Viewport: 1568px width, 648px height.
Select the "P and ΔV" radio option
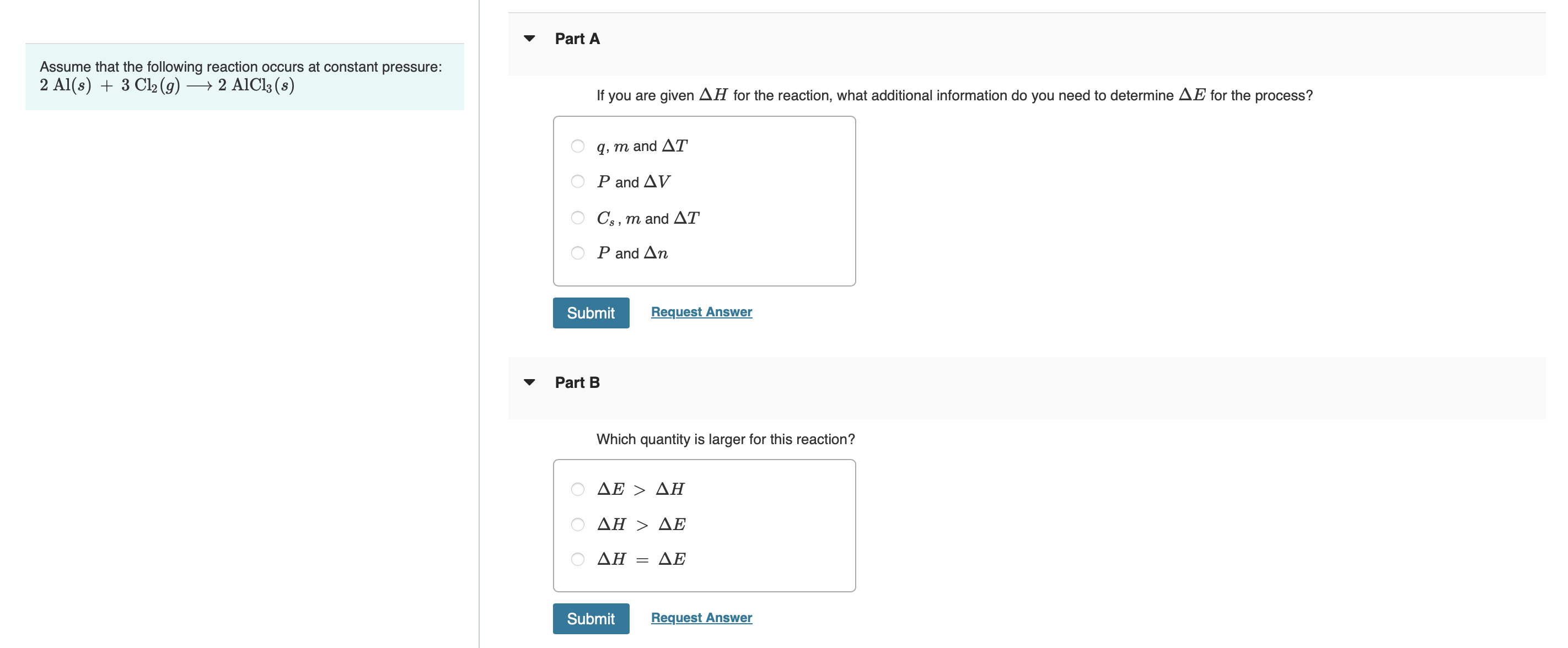pyautogui.click(x=577, y=181)
